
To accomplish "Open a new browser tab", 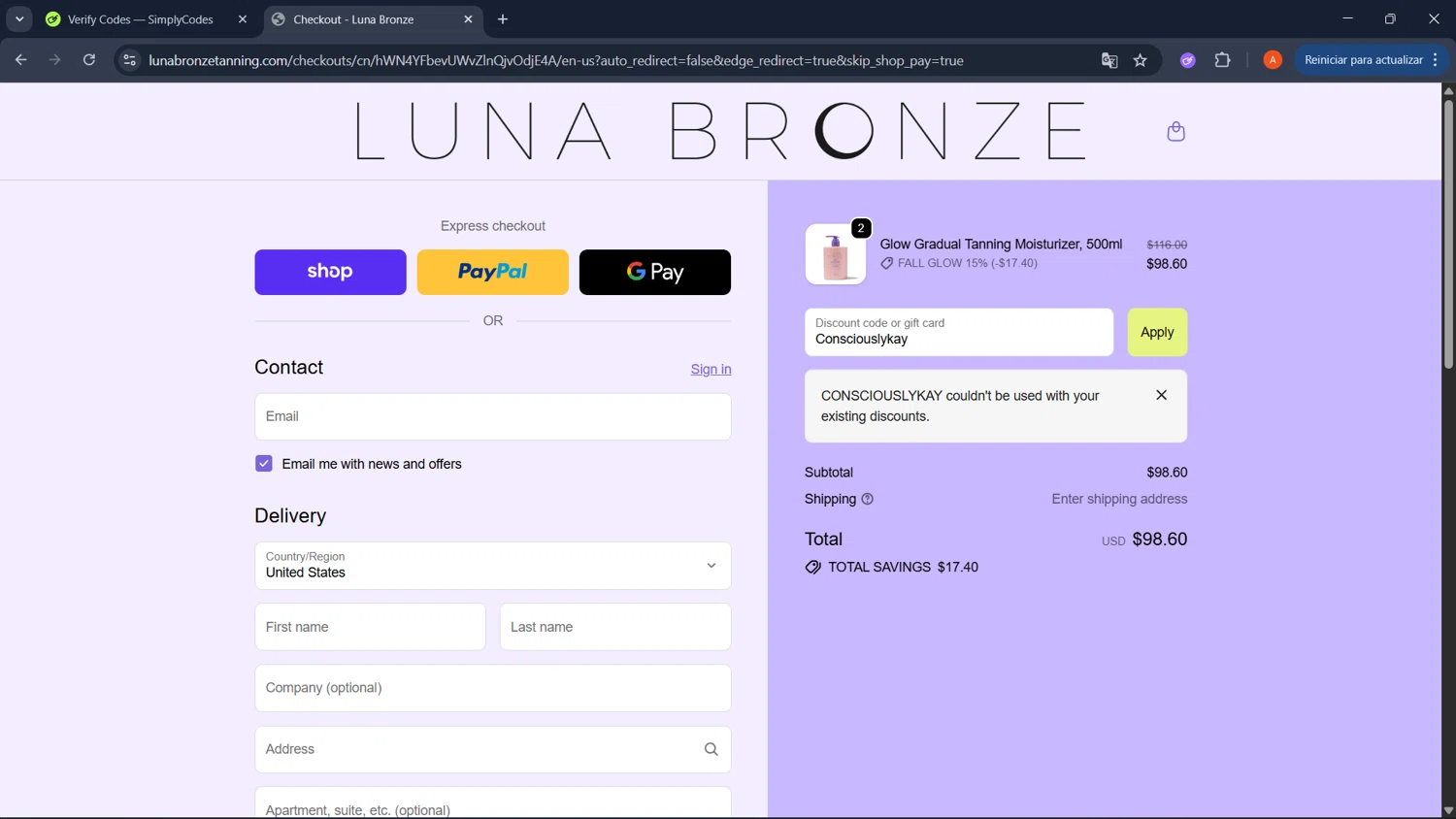I will tap(503, 19).
